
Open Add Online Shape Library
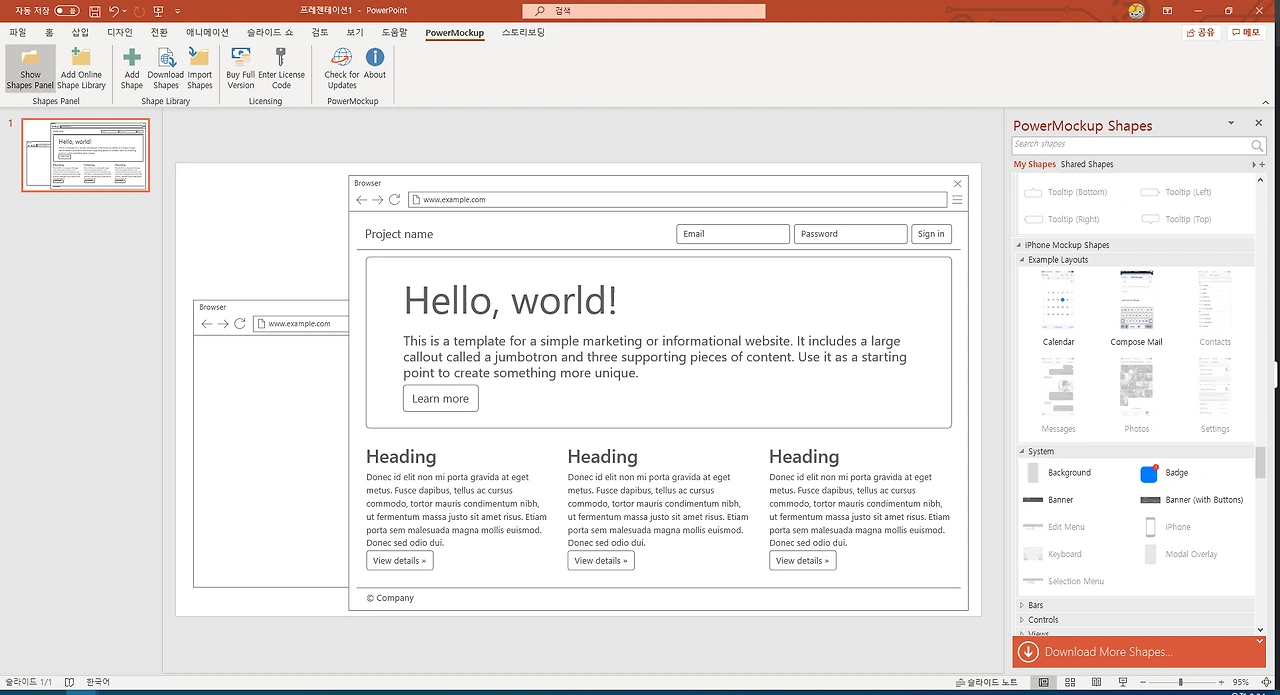pyautogui.click(x=81, y=68)
